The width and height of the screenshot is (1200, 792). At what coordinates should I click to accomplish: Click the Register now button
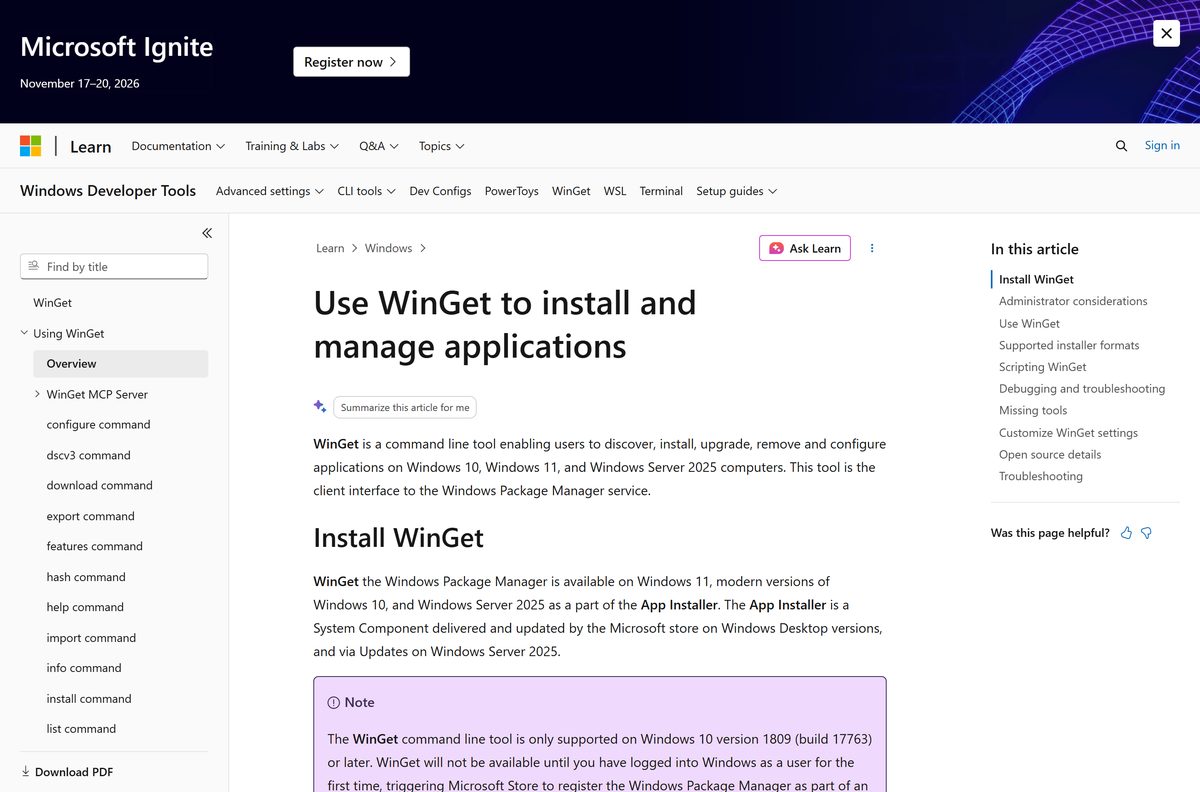pos(351,62)
